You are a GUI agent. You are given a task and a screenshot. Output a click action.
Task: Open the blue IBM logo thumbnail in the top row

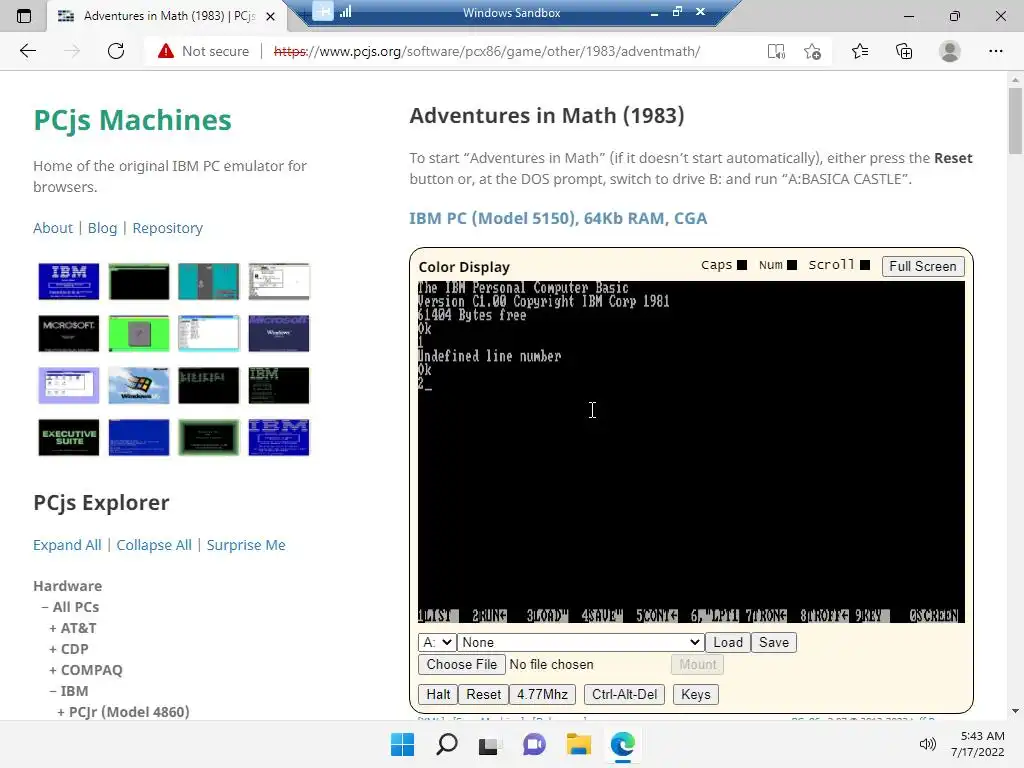[x=69, y=281]
